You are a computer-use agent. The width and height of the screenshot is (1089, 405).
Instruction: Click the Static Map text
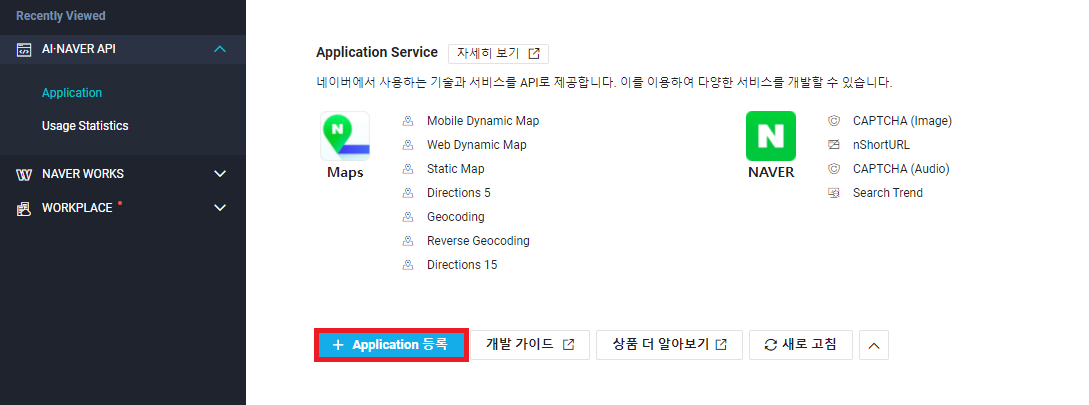[456, 169]
